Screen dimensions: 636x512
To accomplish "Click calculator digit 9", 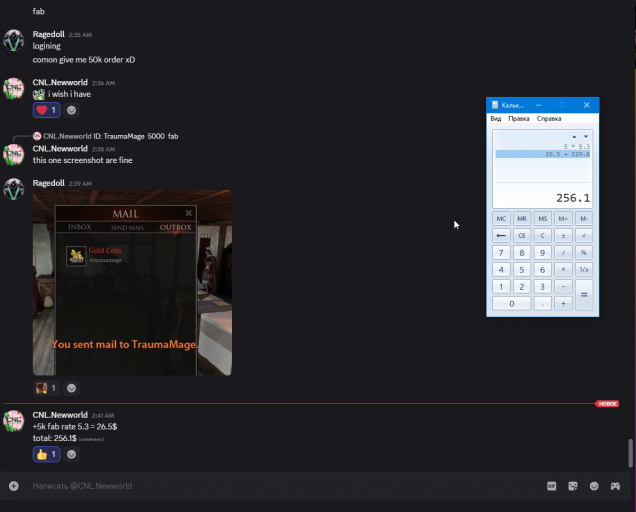I will pos(543,253).
